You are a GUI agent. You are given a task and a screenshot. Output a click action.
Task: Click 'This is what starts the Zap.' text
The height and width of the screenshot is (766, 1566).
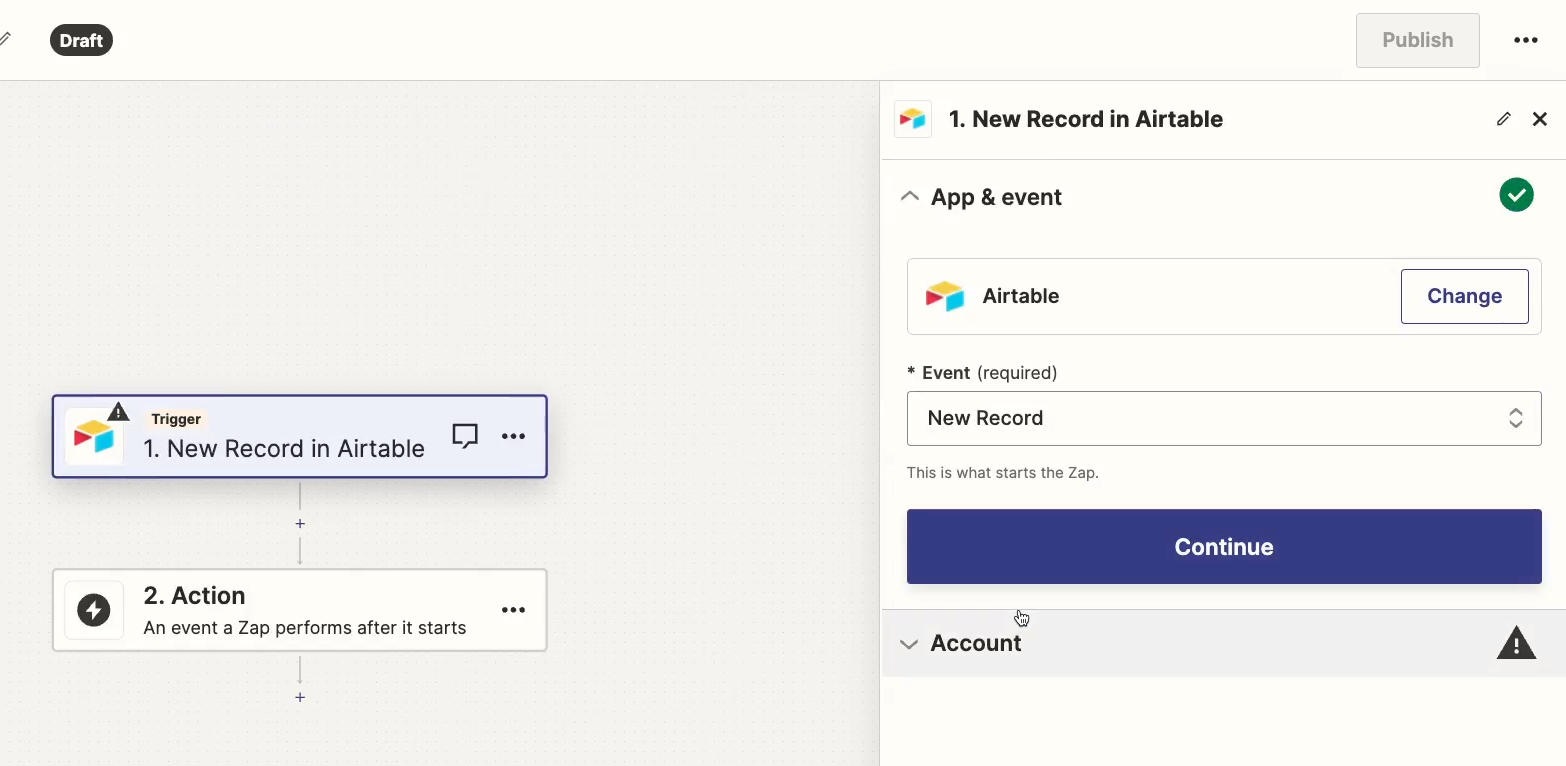pyautogui.click(x=1002, y=472)
